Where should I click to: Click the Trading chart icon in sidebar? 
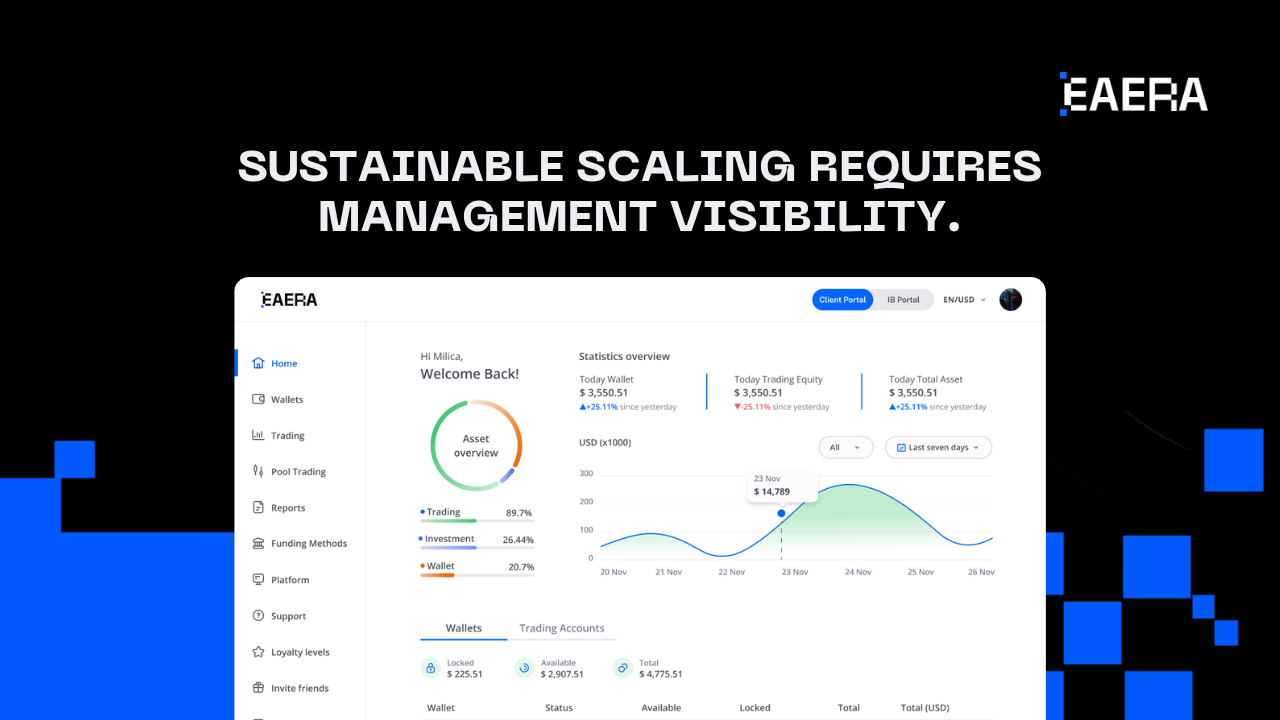tap(259, 435)
